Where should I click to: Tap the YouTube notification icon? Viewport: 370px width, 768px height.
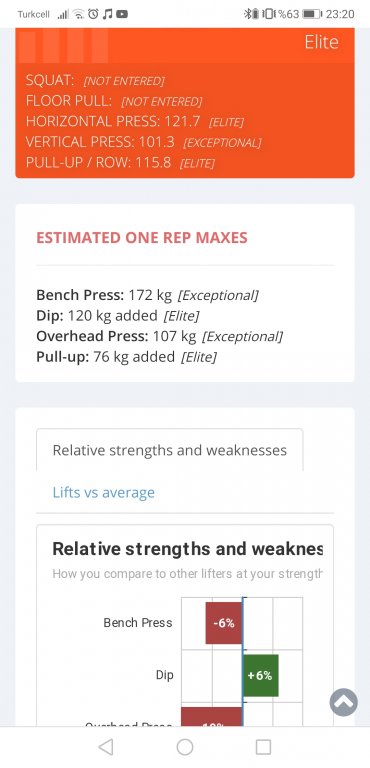(x=122, y=14)
